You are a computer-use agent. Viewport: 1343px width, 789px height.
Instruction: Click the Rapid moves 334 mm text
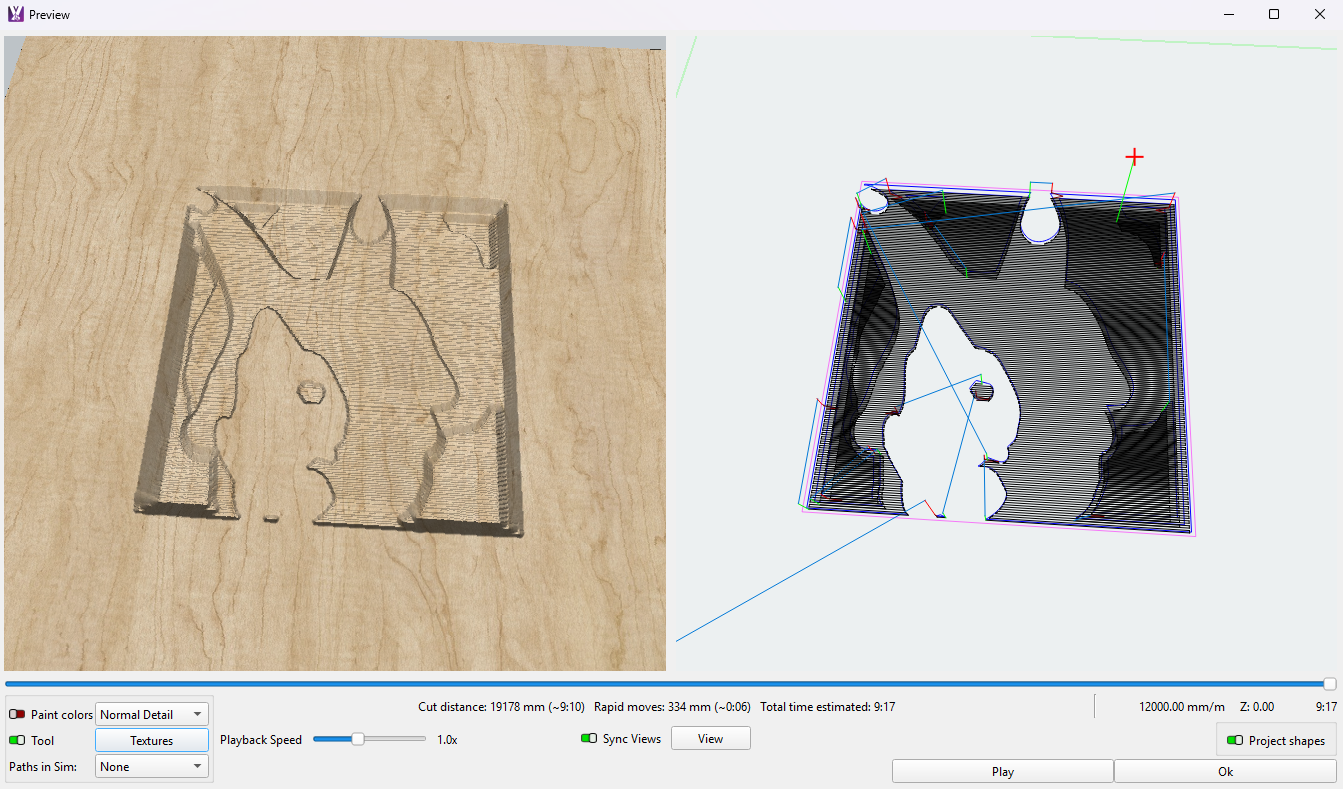[672, 707]
